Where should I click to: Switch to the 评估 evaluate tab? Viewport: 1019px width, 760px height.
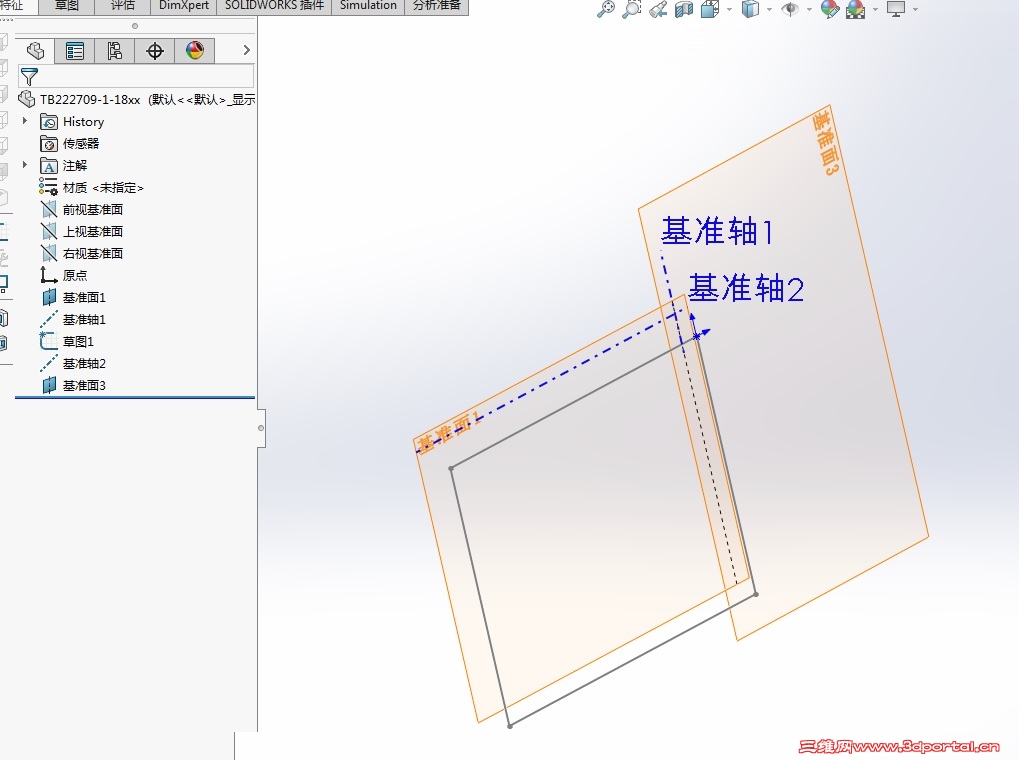(x=123, y=7)
